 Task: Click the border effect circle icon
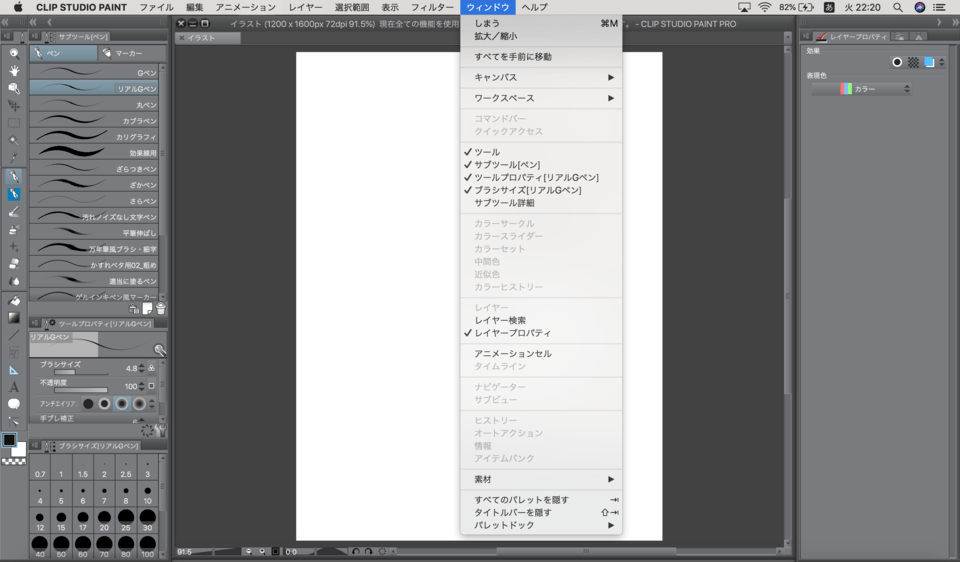(x=897, y=62)
